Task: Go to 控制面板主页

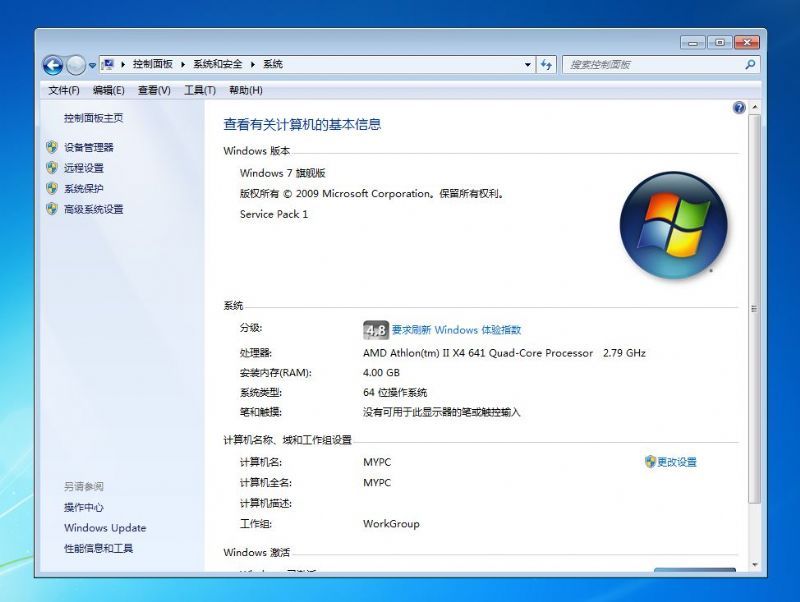Action: point(93,118)
